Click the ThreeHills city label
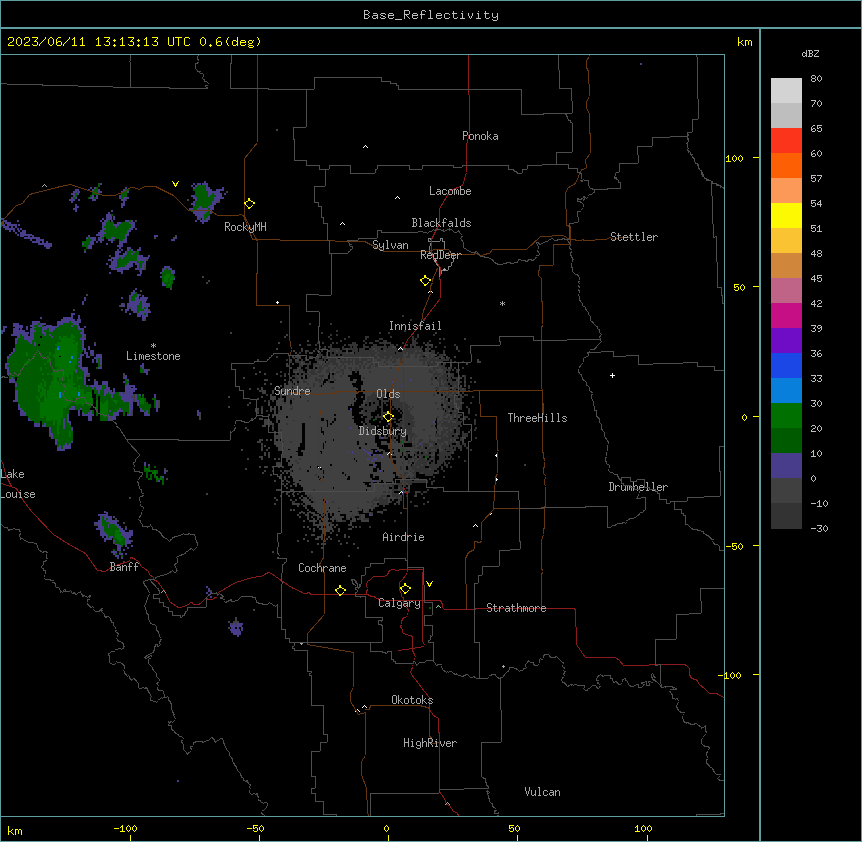 537,418
